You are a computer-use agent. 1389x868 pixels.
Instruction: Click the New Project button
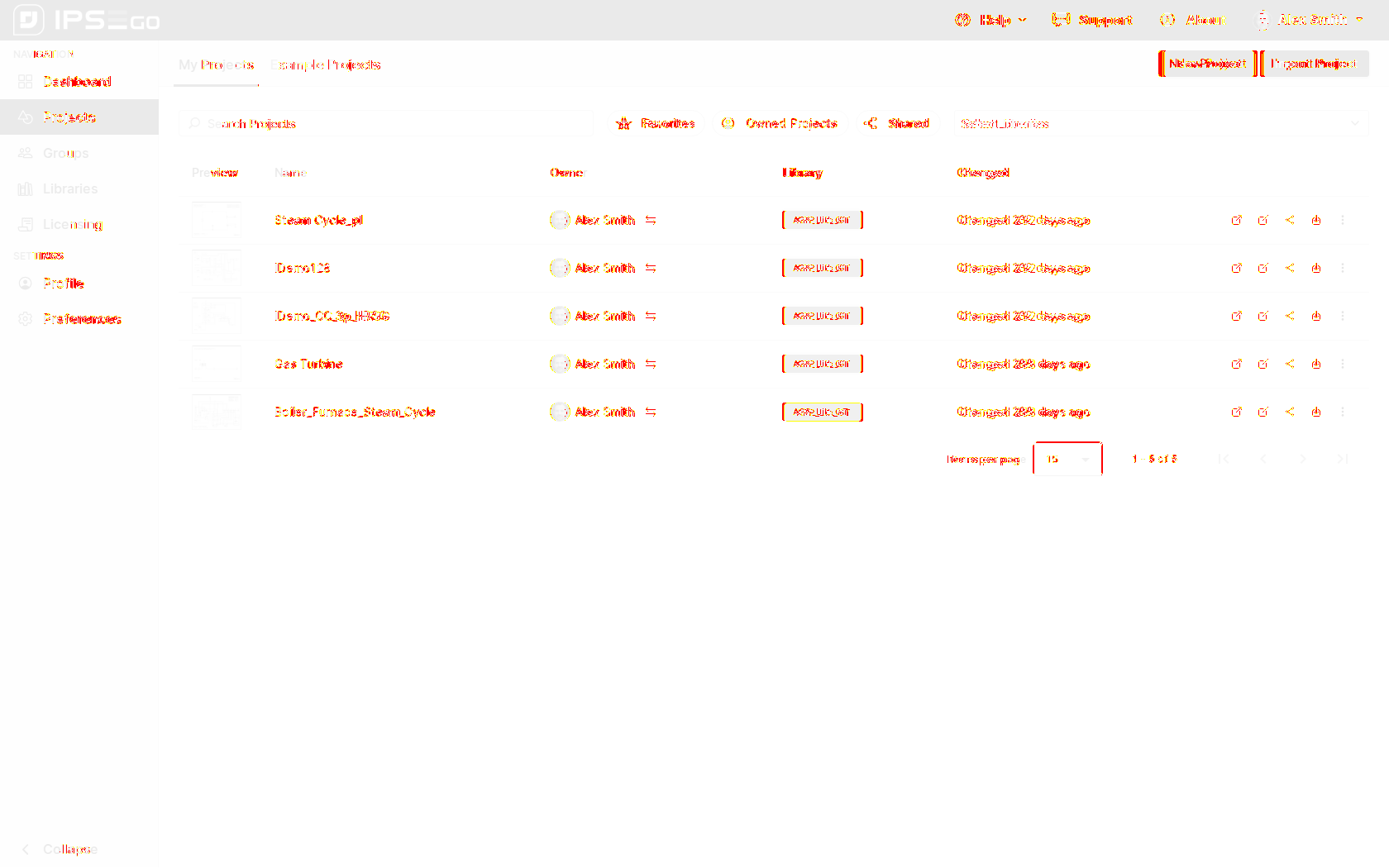pos(1207,64)
